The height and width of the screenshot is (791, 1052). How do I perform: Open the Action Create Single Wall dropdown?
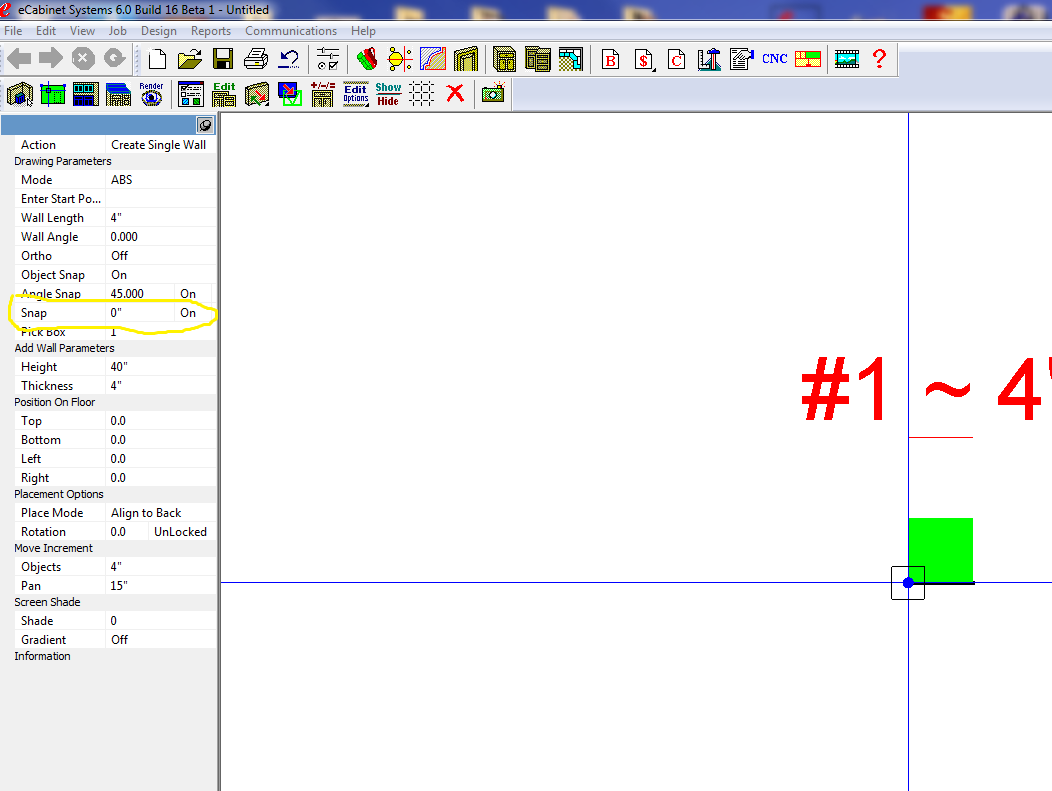[160, 145]
